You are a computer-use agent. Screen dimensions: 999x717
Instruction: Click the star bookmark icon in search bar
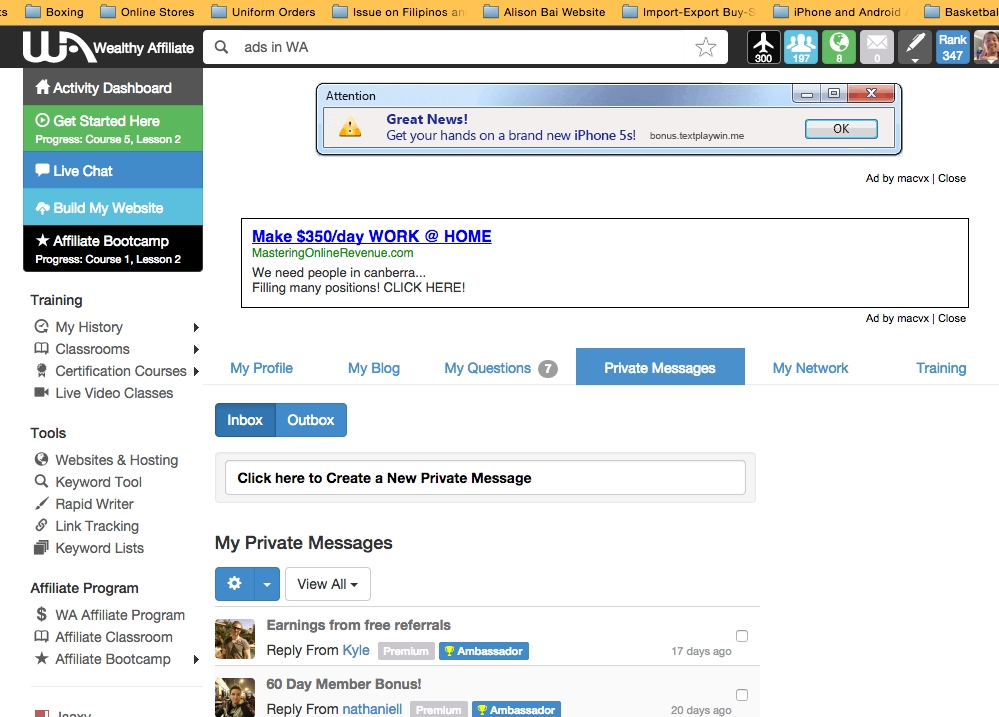coord(705,47)
